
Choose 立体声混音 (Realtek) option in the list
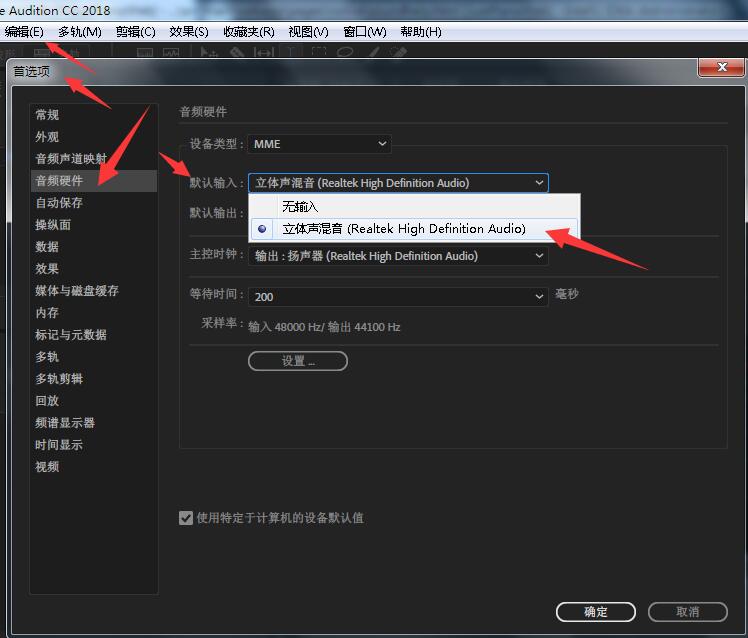(414, 229)
